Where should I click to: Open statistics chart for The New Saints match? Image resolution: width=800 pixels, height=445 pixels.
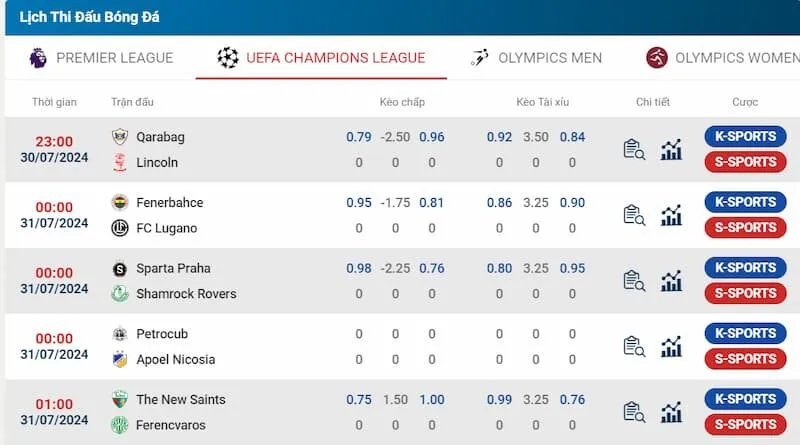tap(671, 412)
